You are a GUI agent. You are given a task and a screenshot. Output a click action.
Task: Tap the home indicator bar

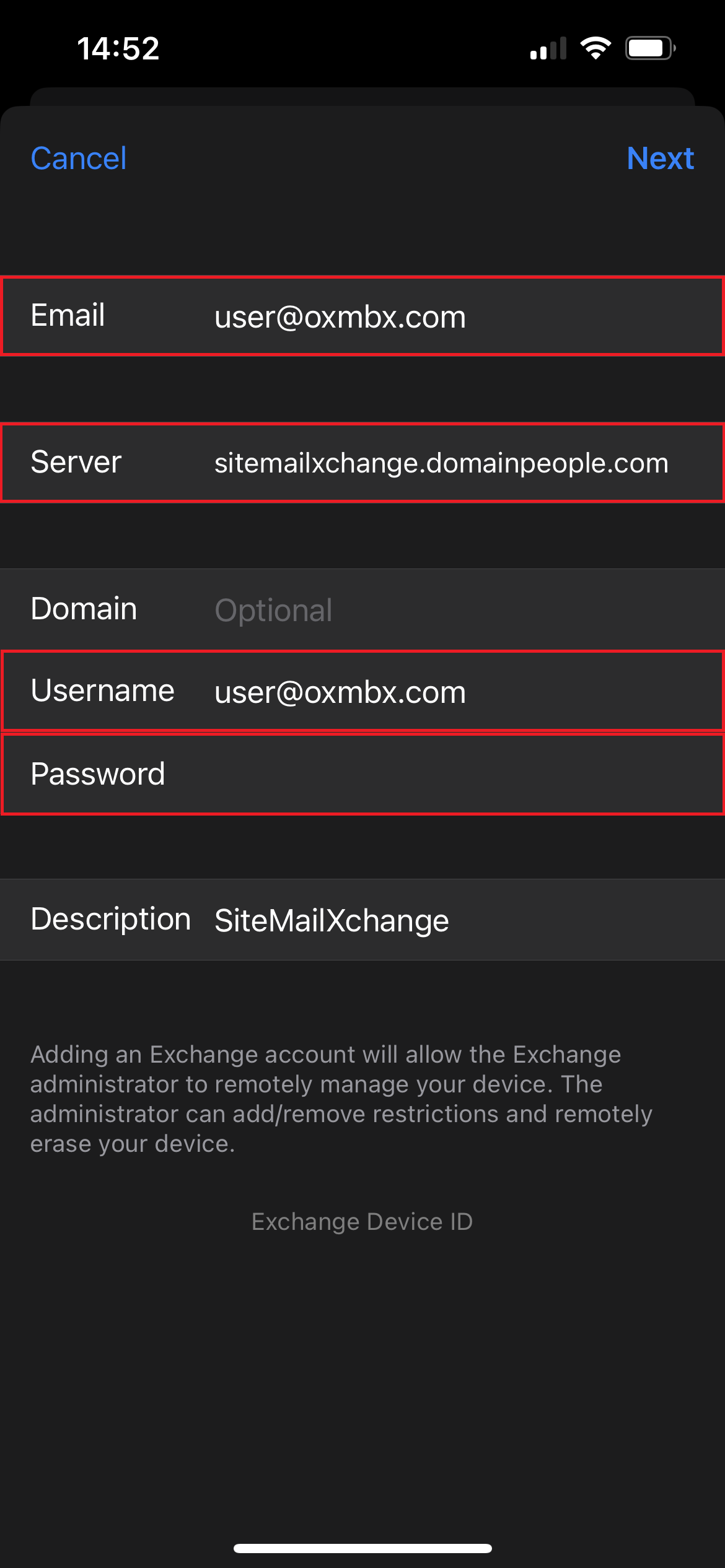pos(362,1548)
